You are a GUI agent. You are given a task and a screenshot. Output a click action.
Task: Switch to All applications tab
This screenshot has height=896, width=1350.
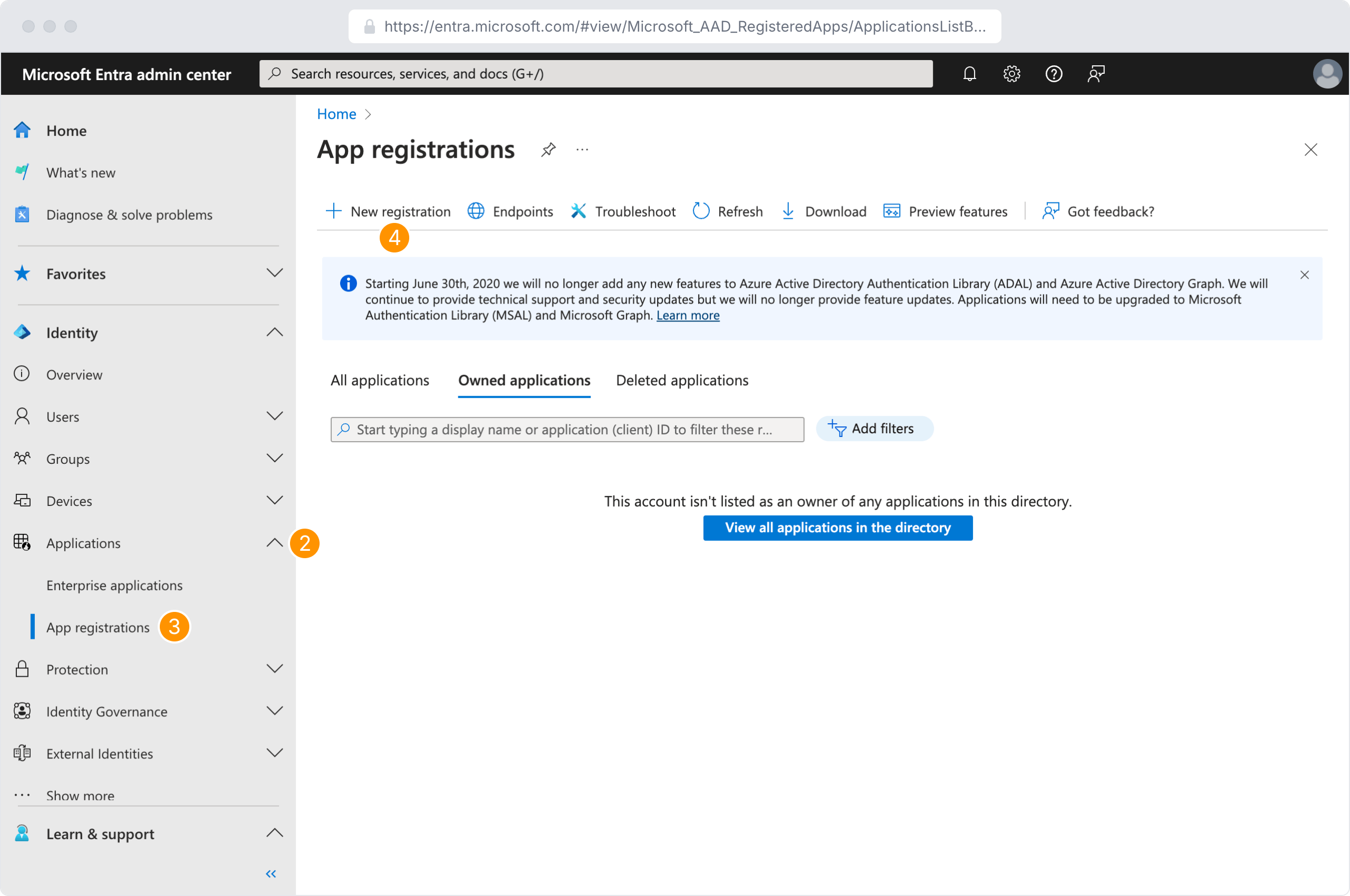click(x=380, y=381)
